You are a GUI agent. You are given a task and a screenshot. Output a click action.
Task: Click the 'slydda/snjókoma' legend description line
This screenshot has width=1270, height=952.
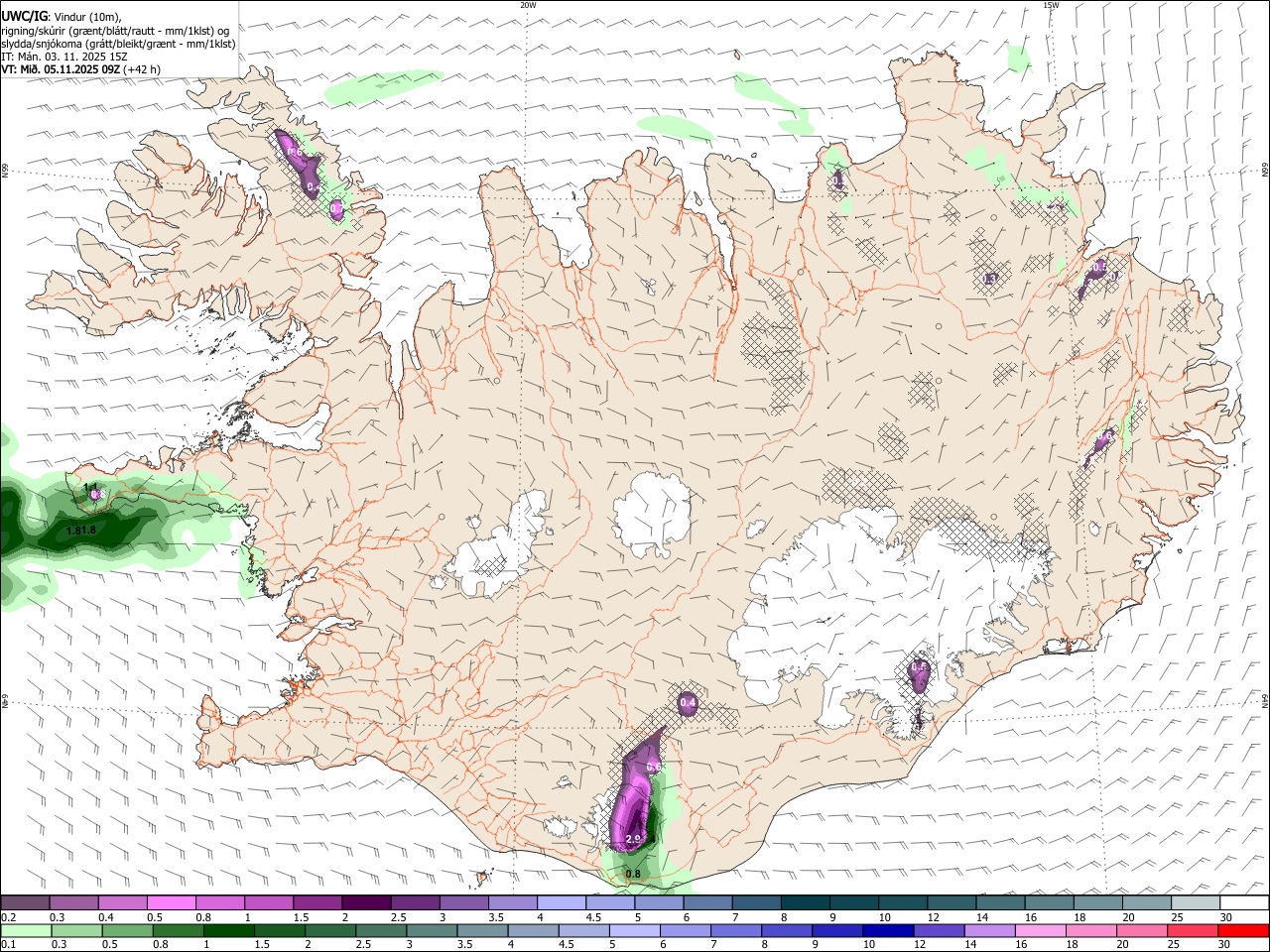[x=118, y=44]
